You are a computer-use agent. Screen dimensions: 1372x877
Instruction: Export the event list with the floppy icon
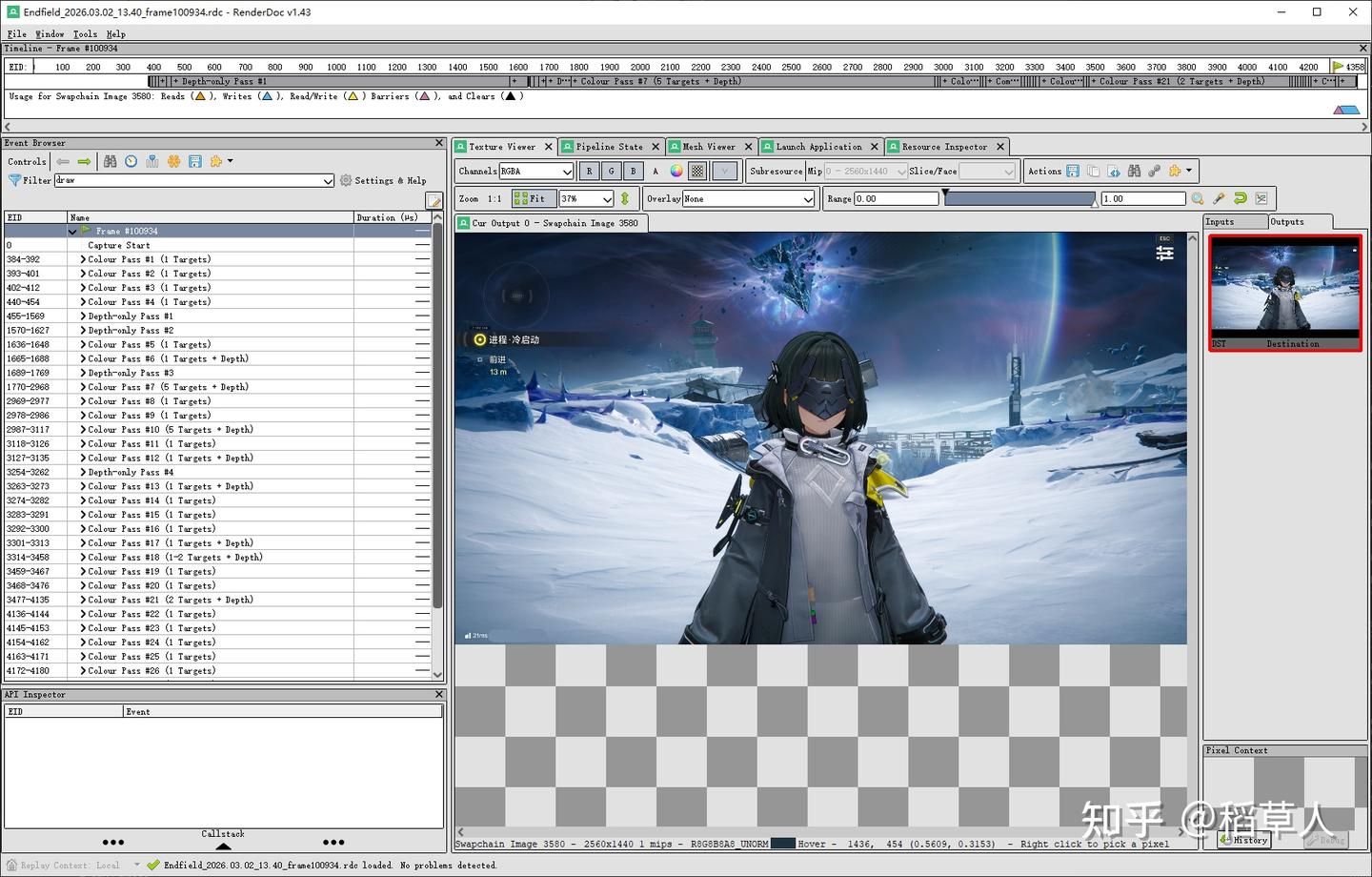click(194, 161)
